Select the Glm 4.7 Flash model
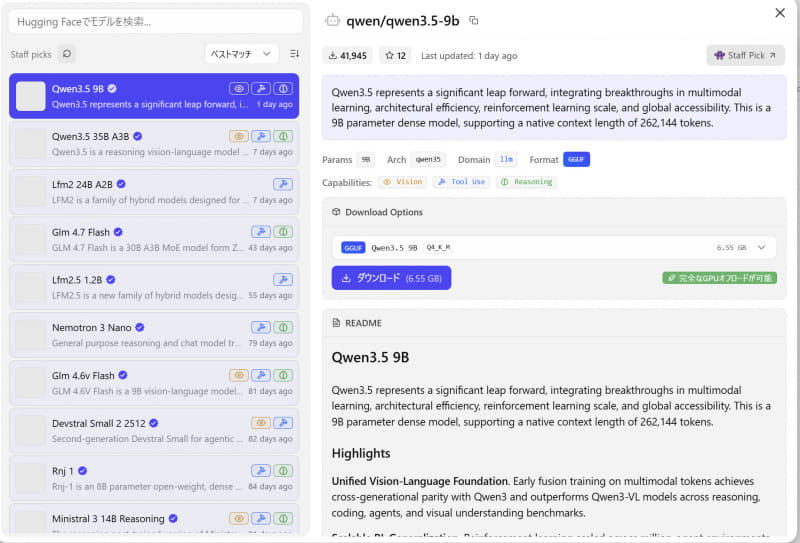Image resolution: width=800 pixels, height=543 pixels. 154,239
